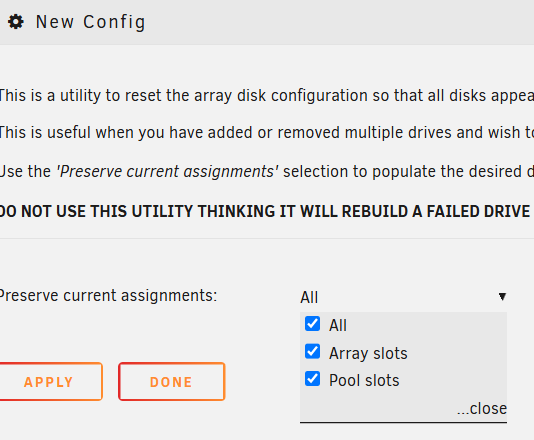Click the ...close link in dropdown

[x=482, y=408]
